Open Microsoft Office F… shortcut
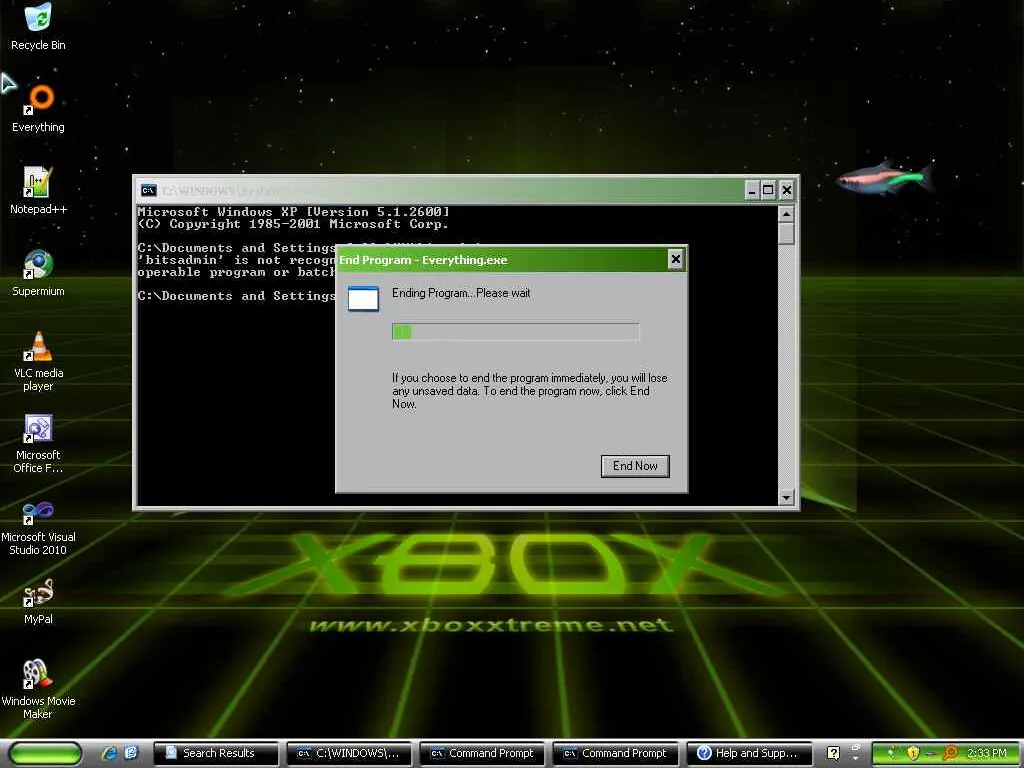 (x=38, y=443)
